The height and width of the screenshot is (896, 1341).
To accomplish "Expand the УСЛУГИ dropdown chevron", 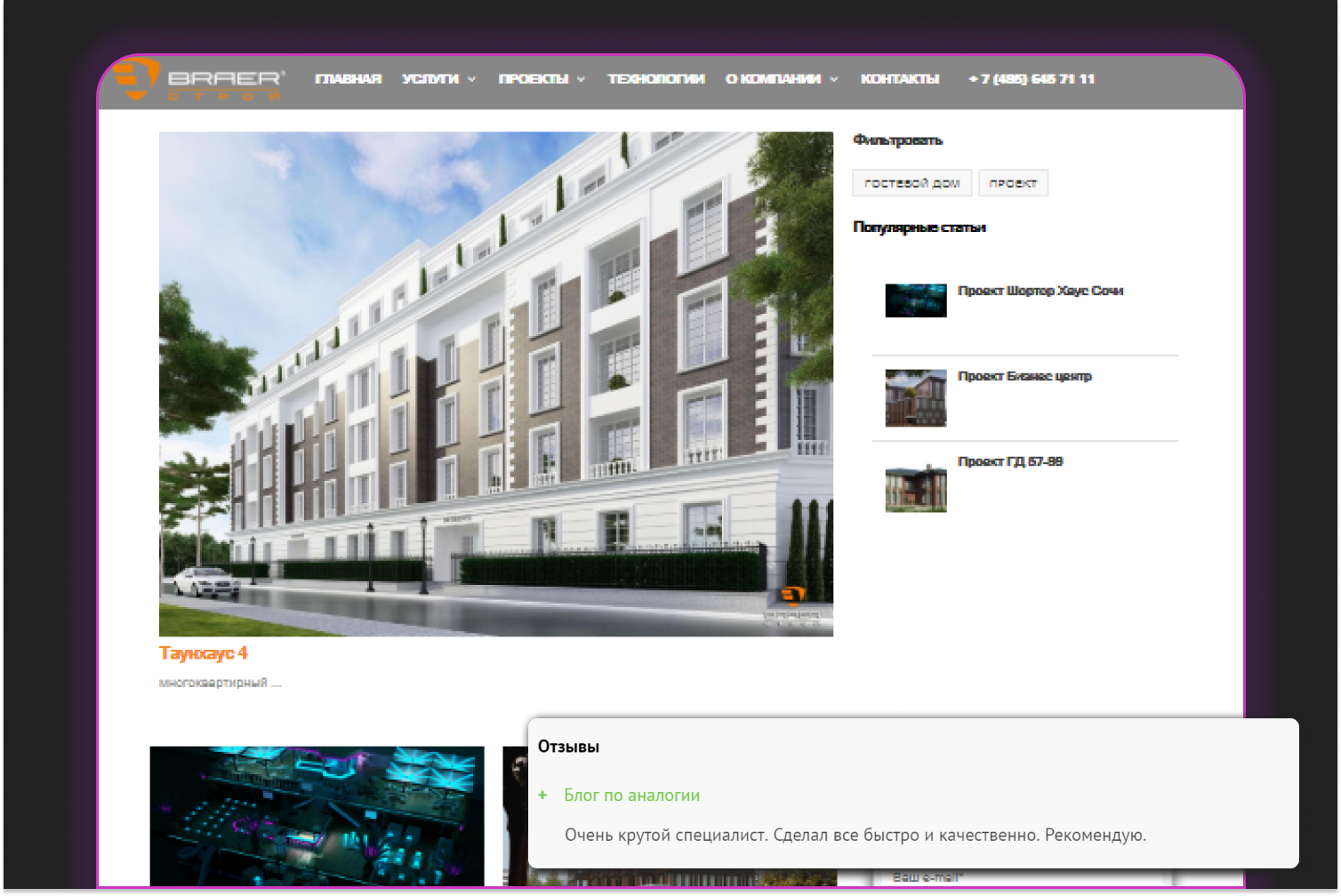I will point(472,79).
